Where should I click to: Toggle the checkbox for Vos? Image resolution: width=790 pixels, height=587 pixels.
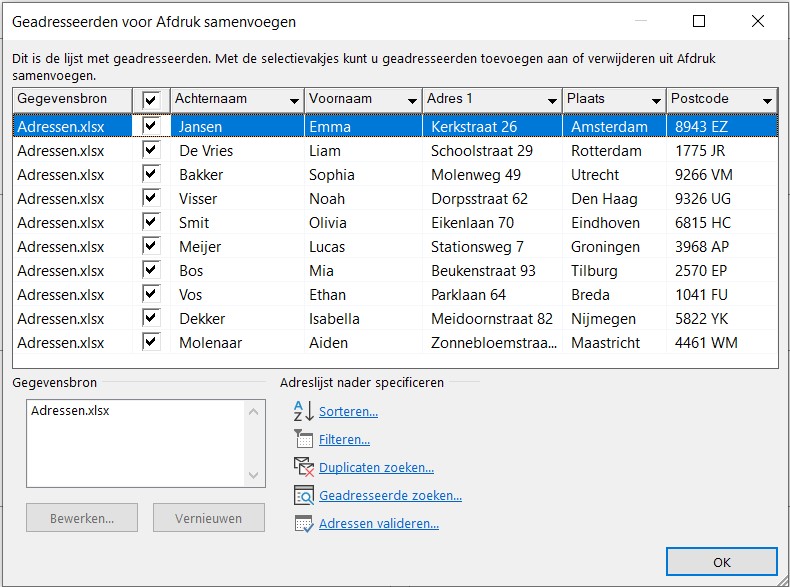click(x=151, y=294)
